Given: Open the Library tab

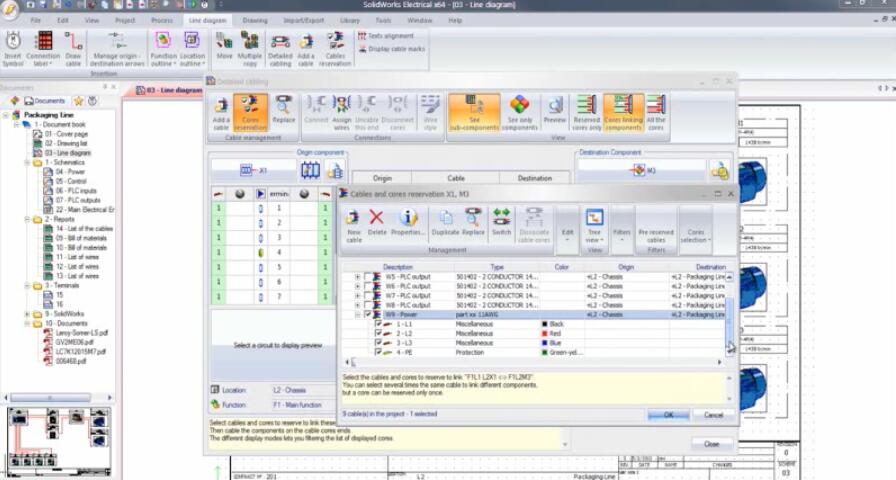Looking at the screenshot, I should [350, 21].
